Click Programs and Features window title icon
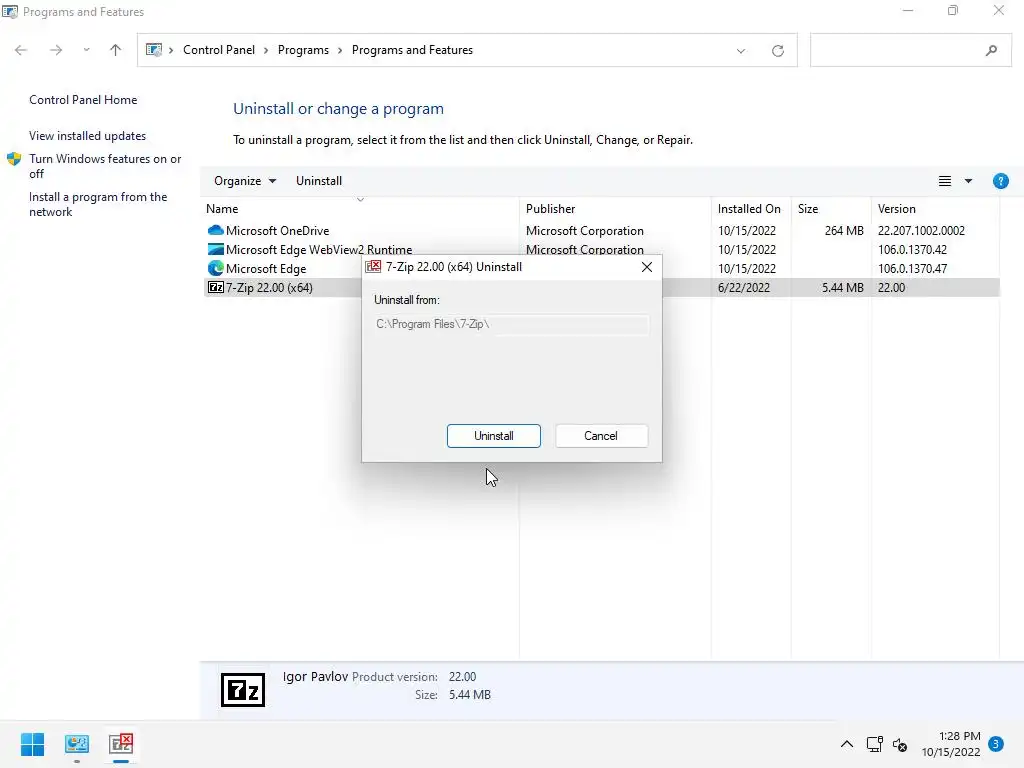Image resolution: width=1024 pixels, height=768 pixels. click(x=10, y=12)
